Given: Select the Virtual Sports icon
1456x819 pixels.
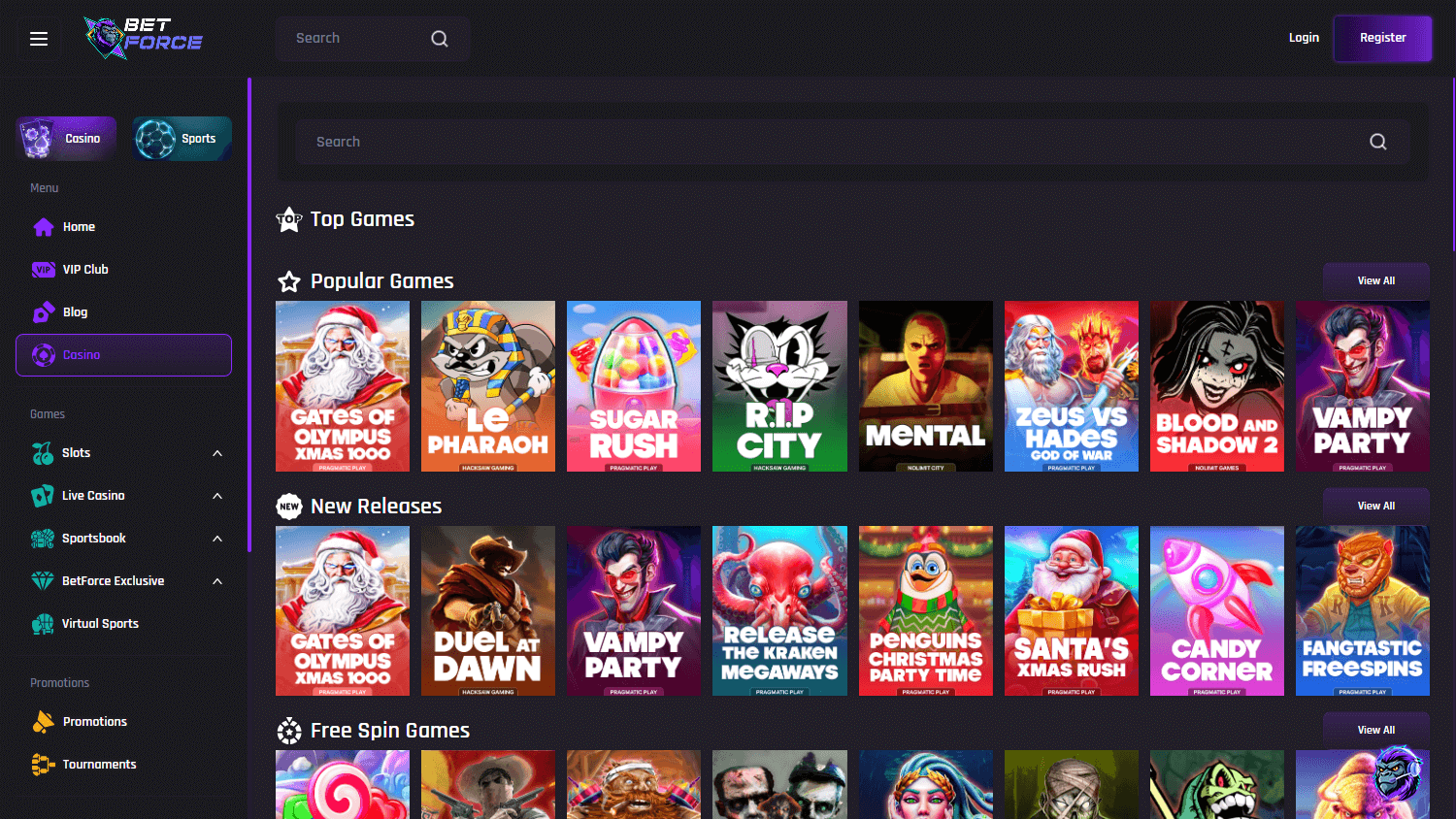Looking at the screenshot, I should click(x=44, y=623).
